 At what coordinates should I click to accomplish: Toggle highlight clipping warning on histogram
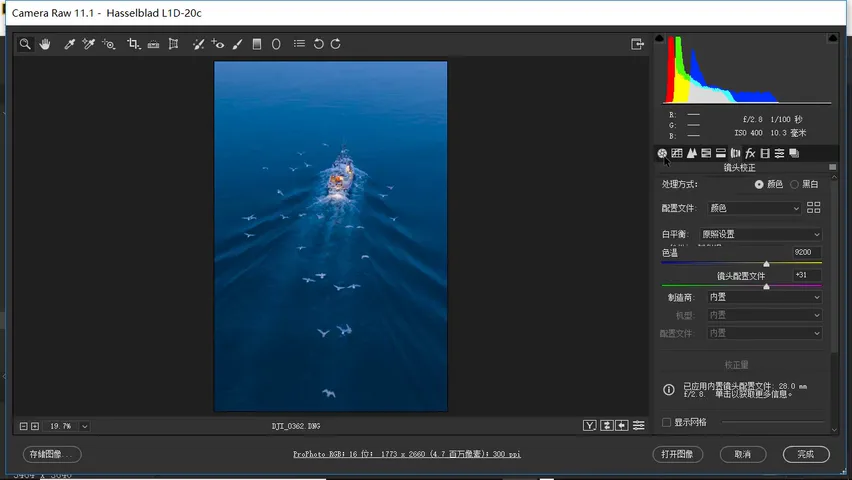832,38
